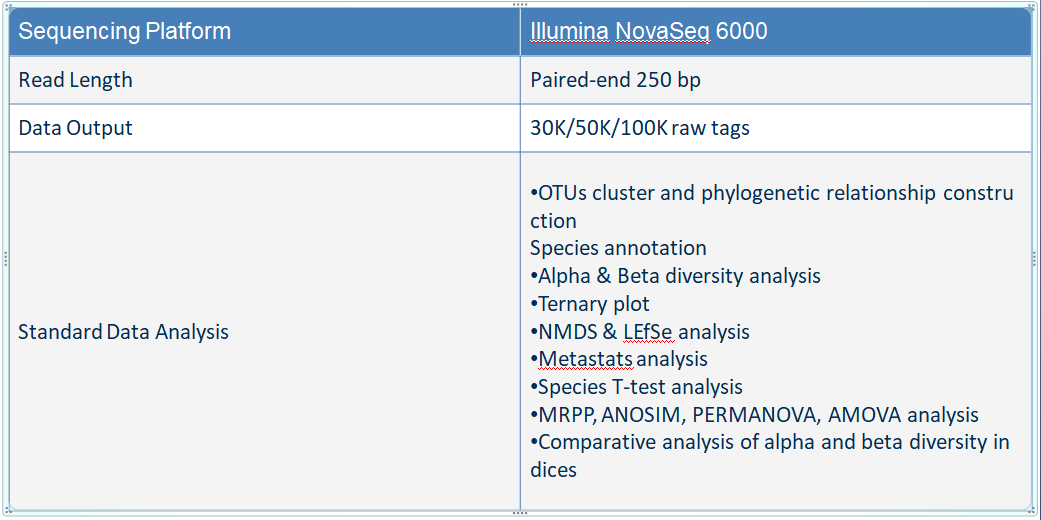1041x520 pixels.
Task: Click the table's left-middle sizing handle
Action: [x=5, y=258]
